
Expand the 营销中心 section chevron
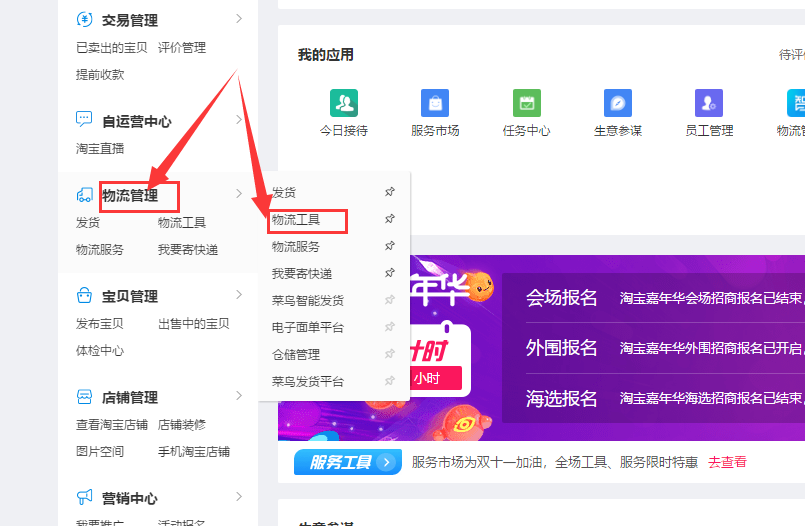tap(239, 496)
